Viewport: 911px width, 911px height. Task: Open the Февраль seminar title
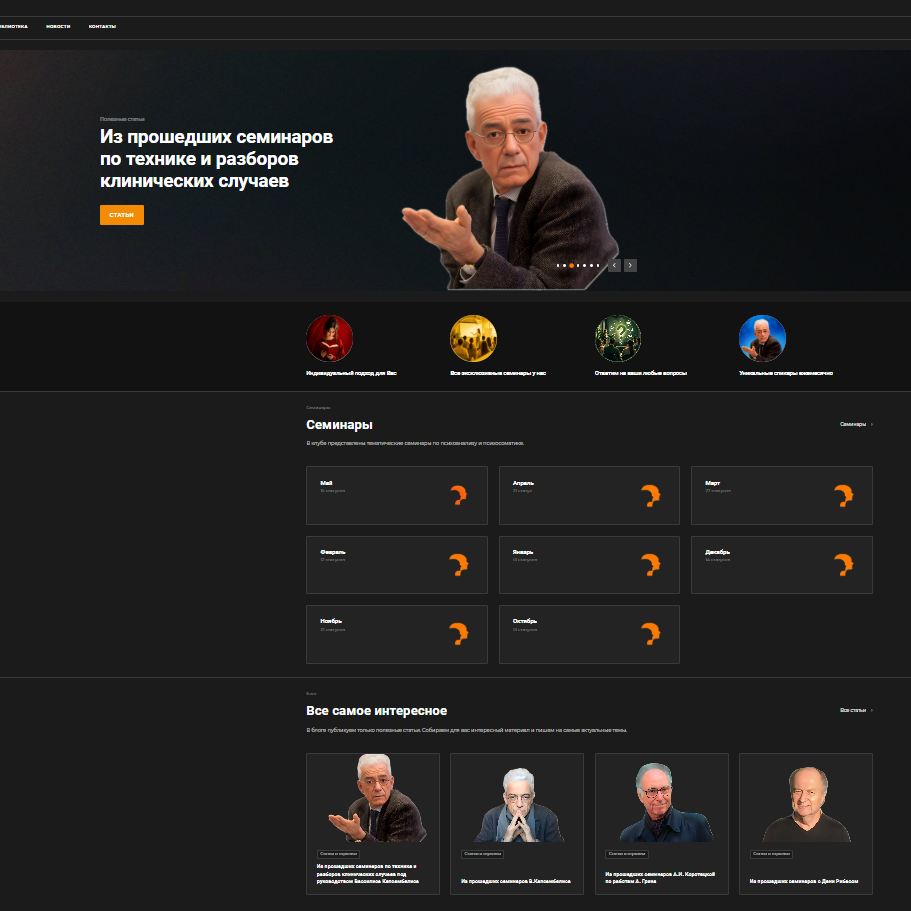point(332,552)
